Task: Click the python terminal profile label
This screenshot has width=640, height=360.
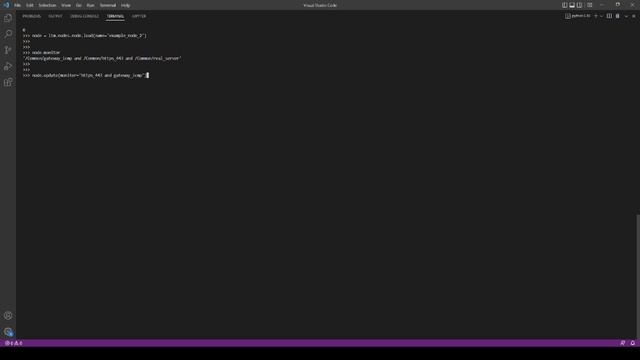Action: pyautogui.click(x=578, y=16)
